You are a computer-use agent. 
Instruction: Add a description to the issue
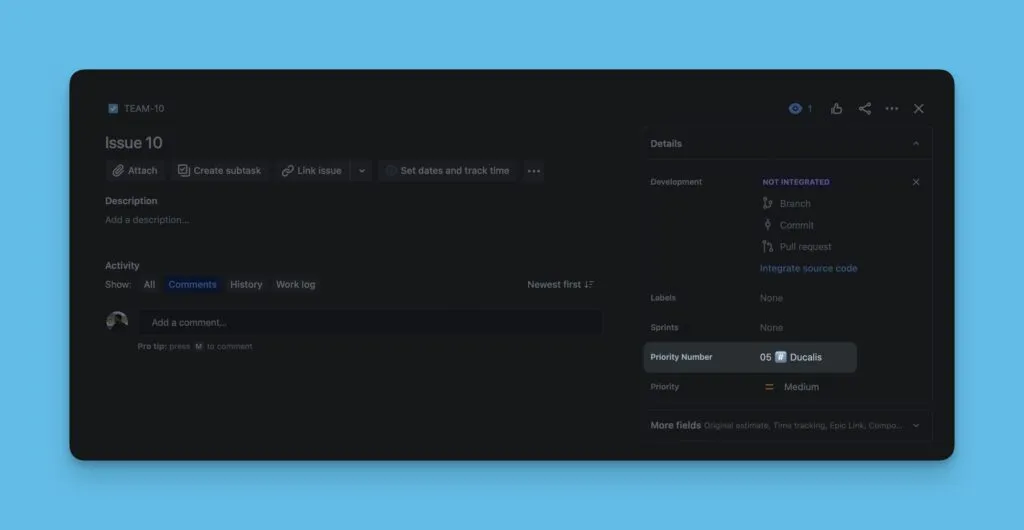(147, 220)
